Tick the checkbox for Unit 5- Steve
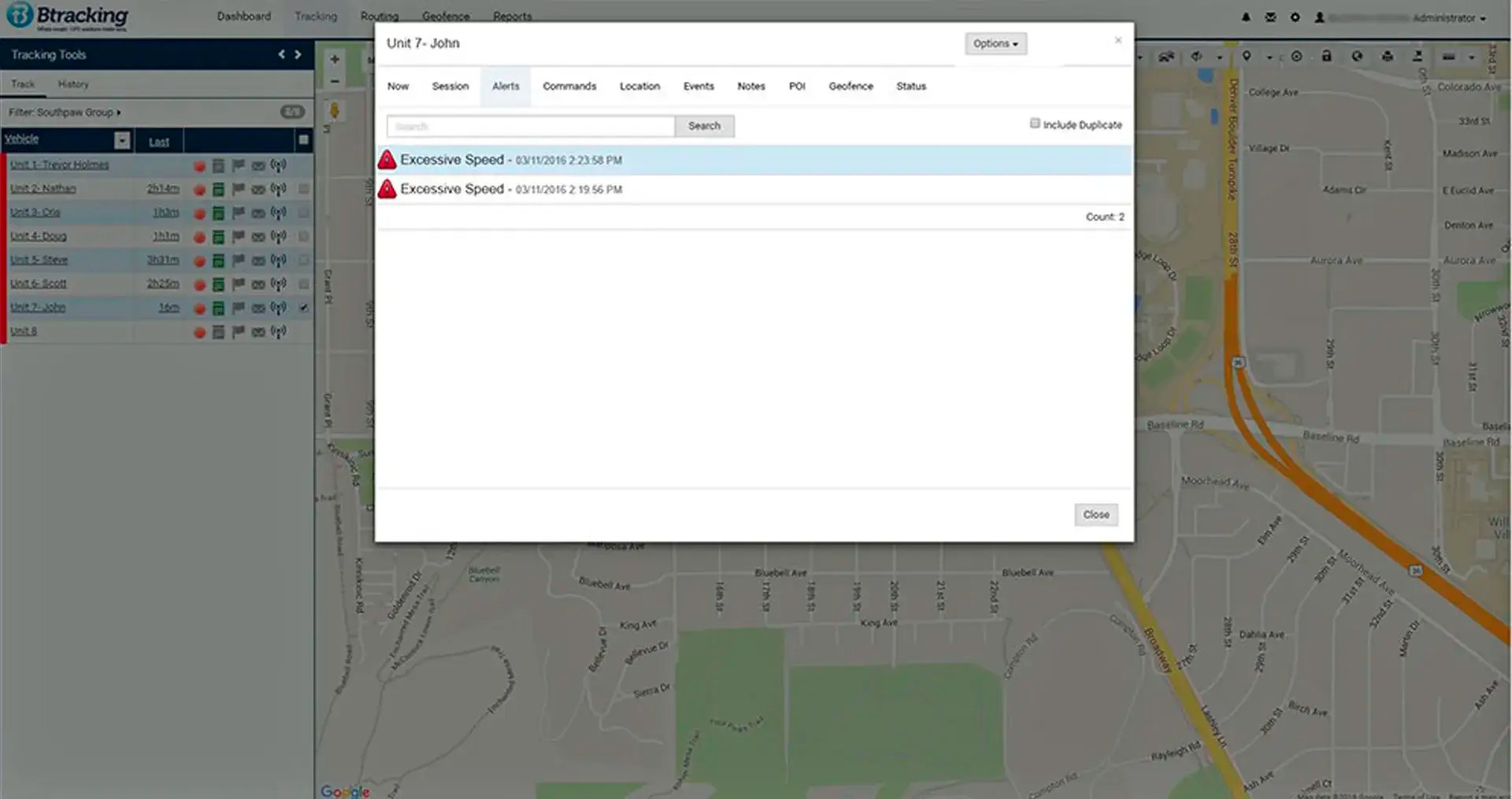This screenshot has height=799, width=1512. (303, 260)
